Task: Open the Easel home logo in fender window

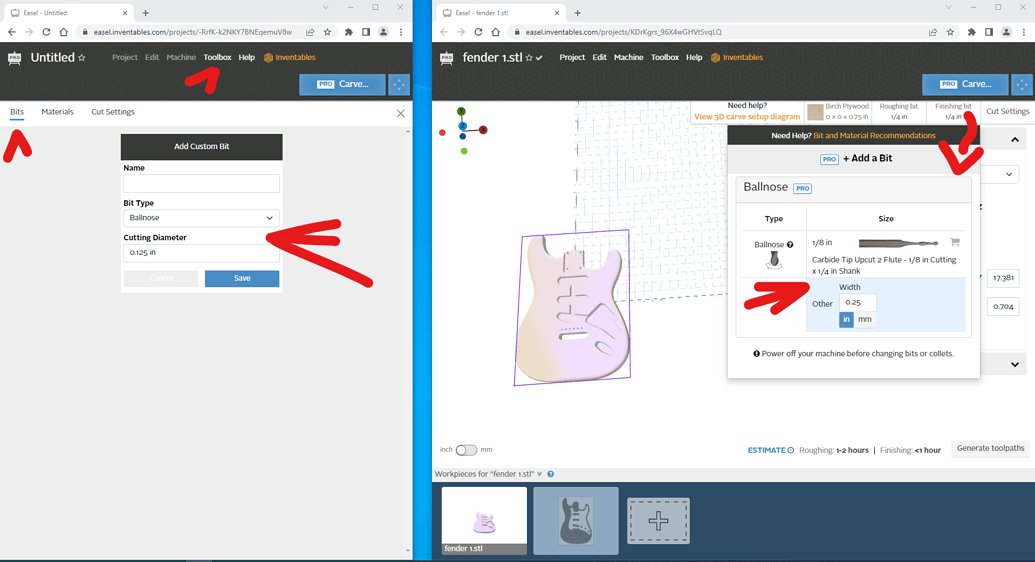Action: (447, 58)
